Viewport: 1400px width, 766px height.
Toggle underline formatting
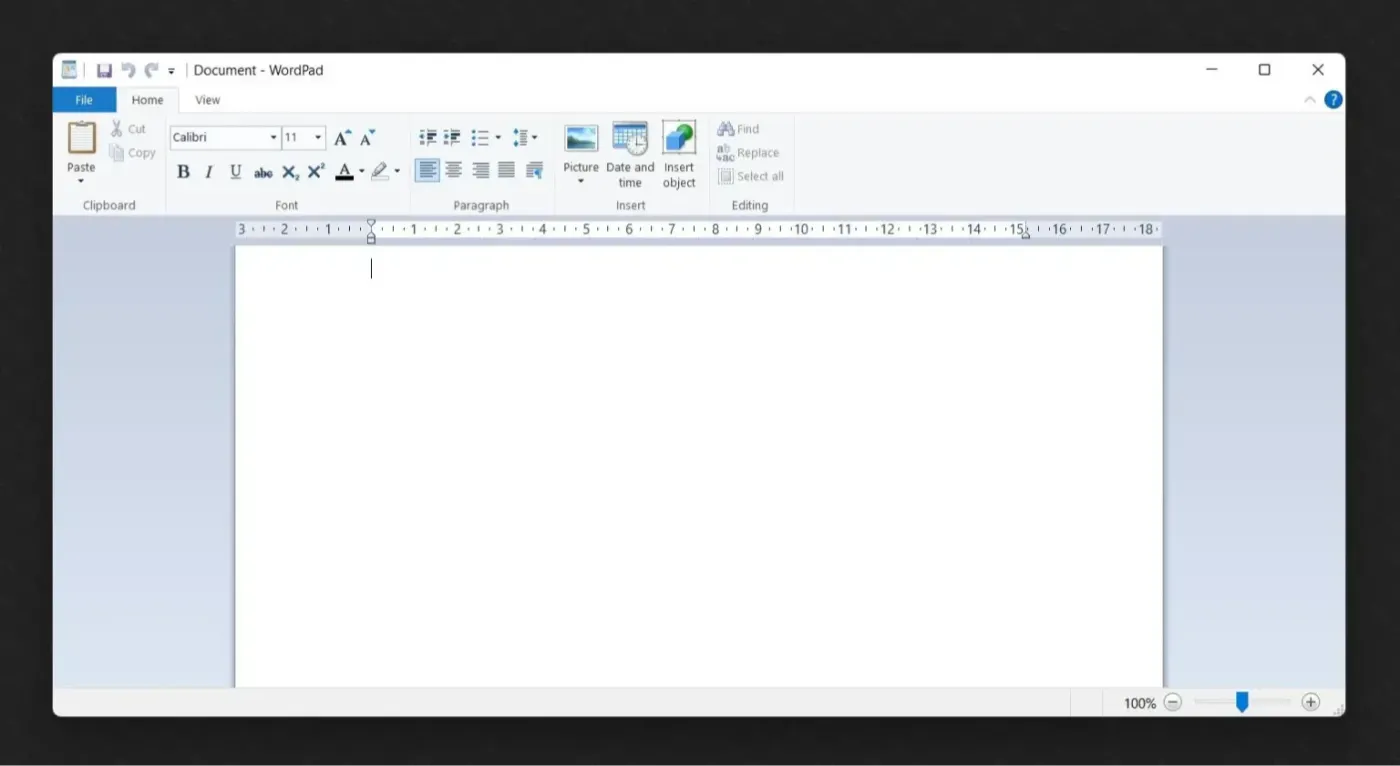[235, 171]
